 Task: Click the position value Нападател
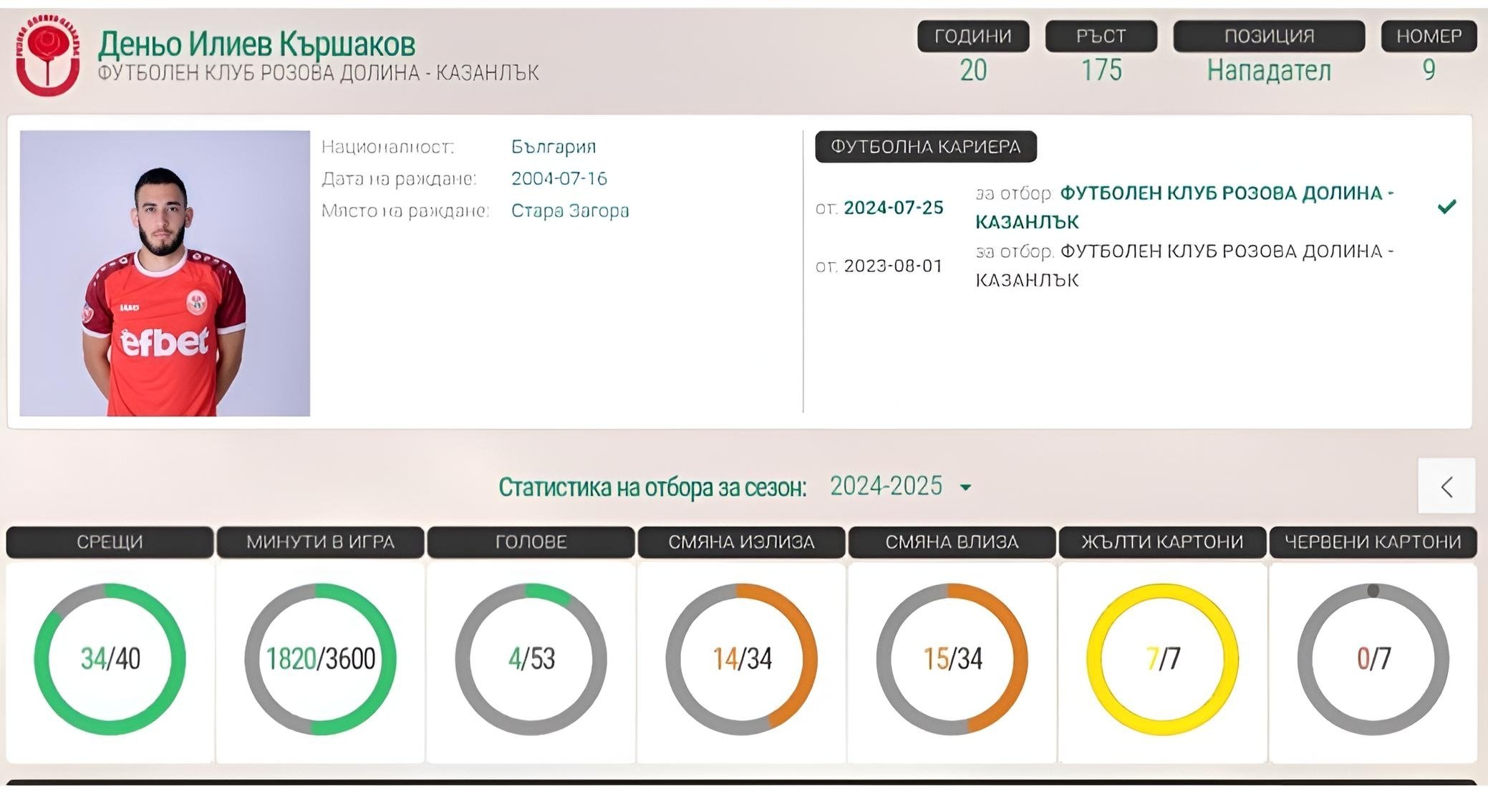click(x=1269, y=70)
